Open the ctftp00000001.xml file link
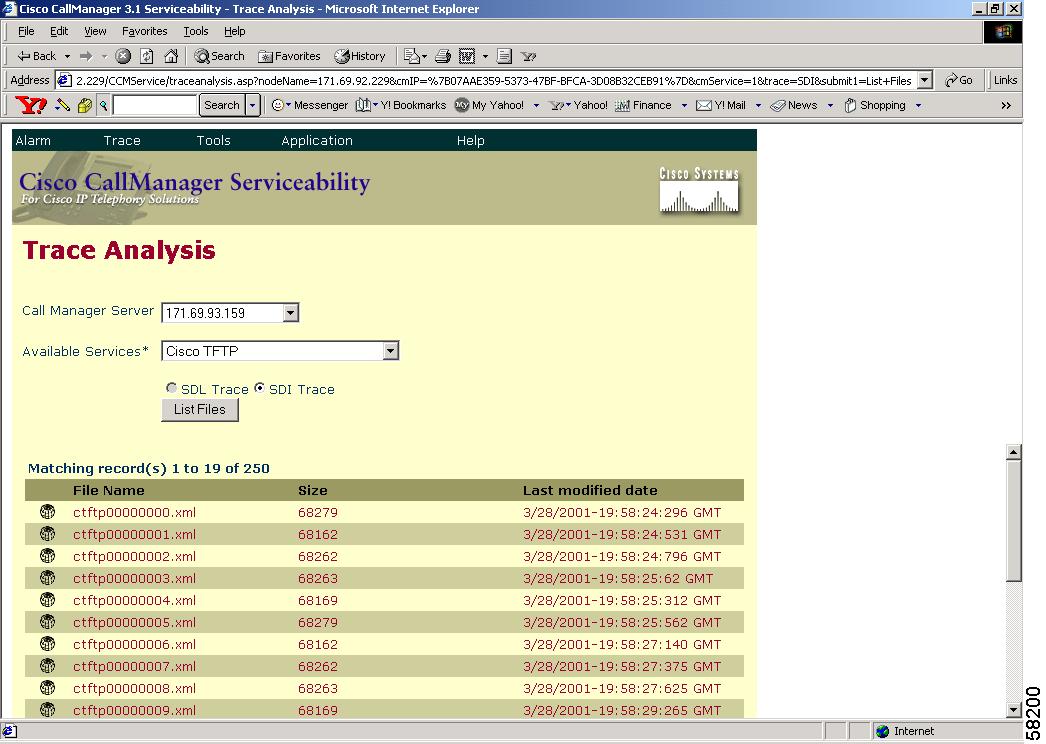This screenshot has height=744, width=1046. pyautogui.click(x=135, y=534)
